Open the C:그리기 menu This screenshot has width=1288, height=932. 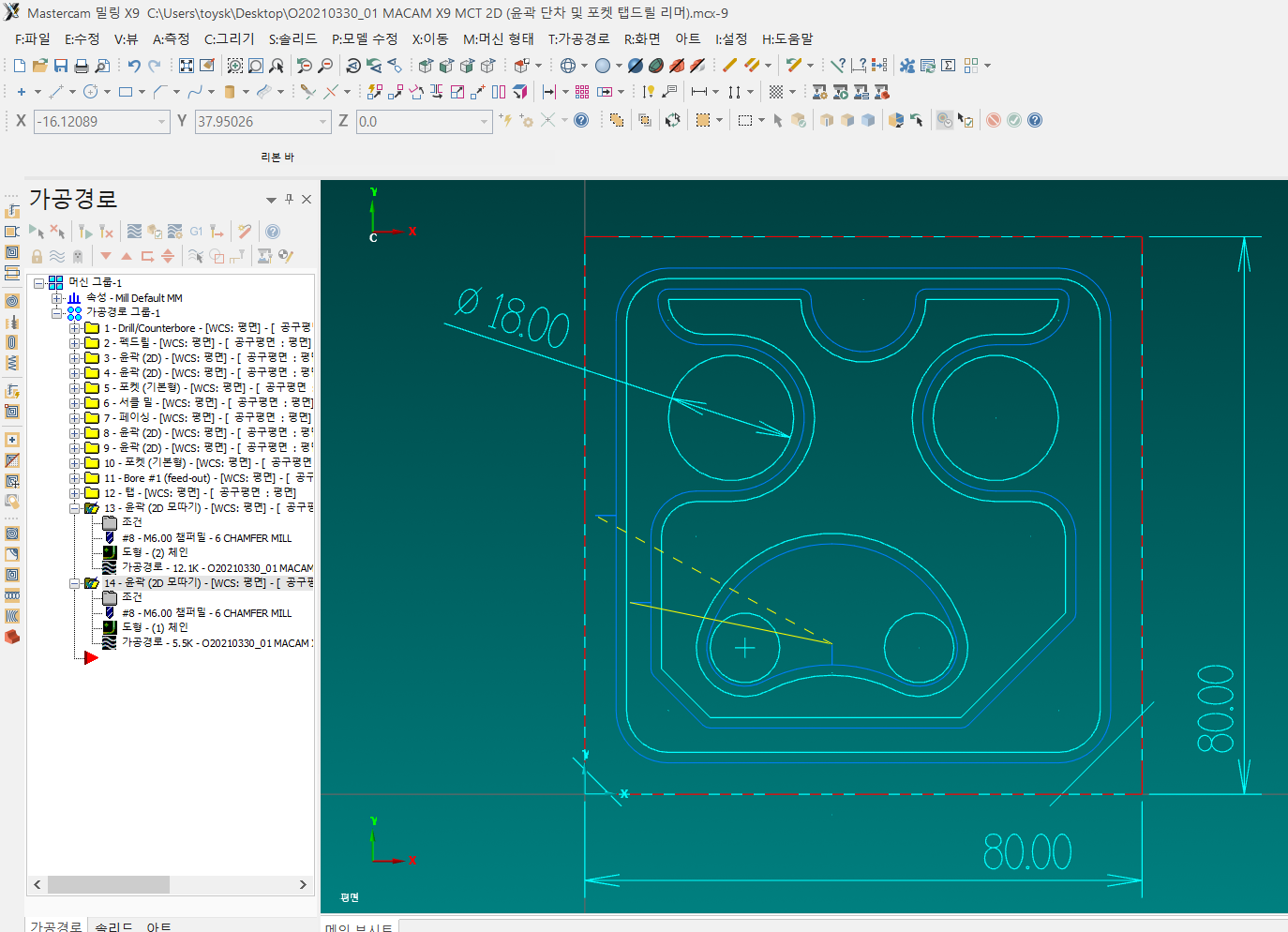coord(230,39)
